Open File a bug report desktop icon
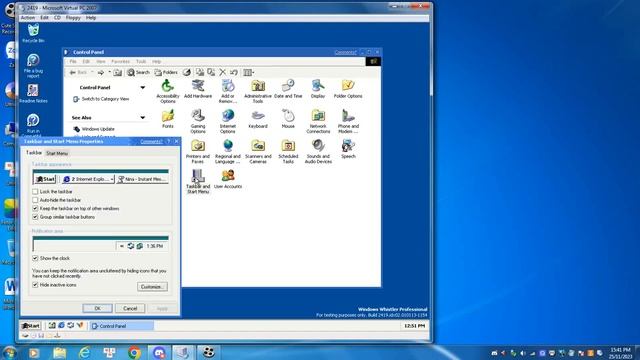This screenshot has width=640, height=360. pyautogui.click(x=33, y=66)
